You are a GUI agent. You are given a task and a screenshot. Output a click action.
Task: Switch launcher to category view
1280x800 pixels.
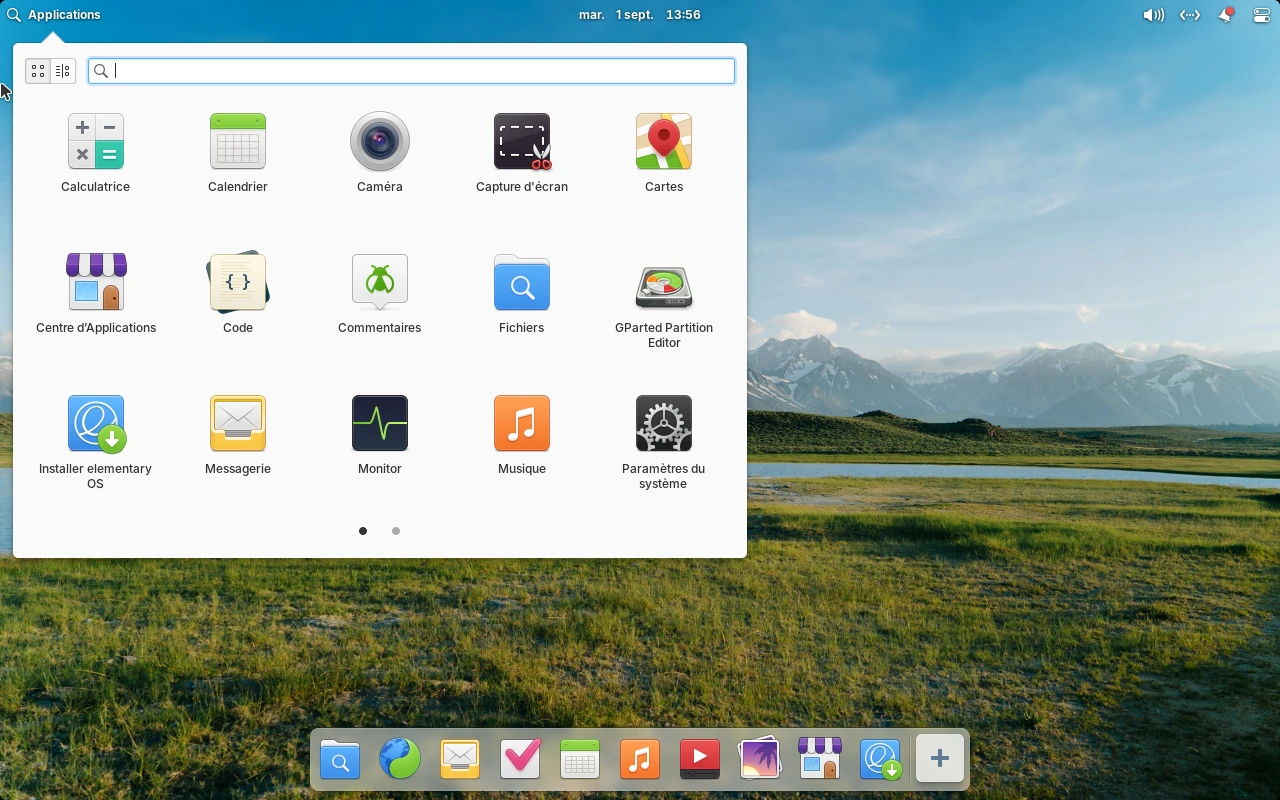point(63,71)
